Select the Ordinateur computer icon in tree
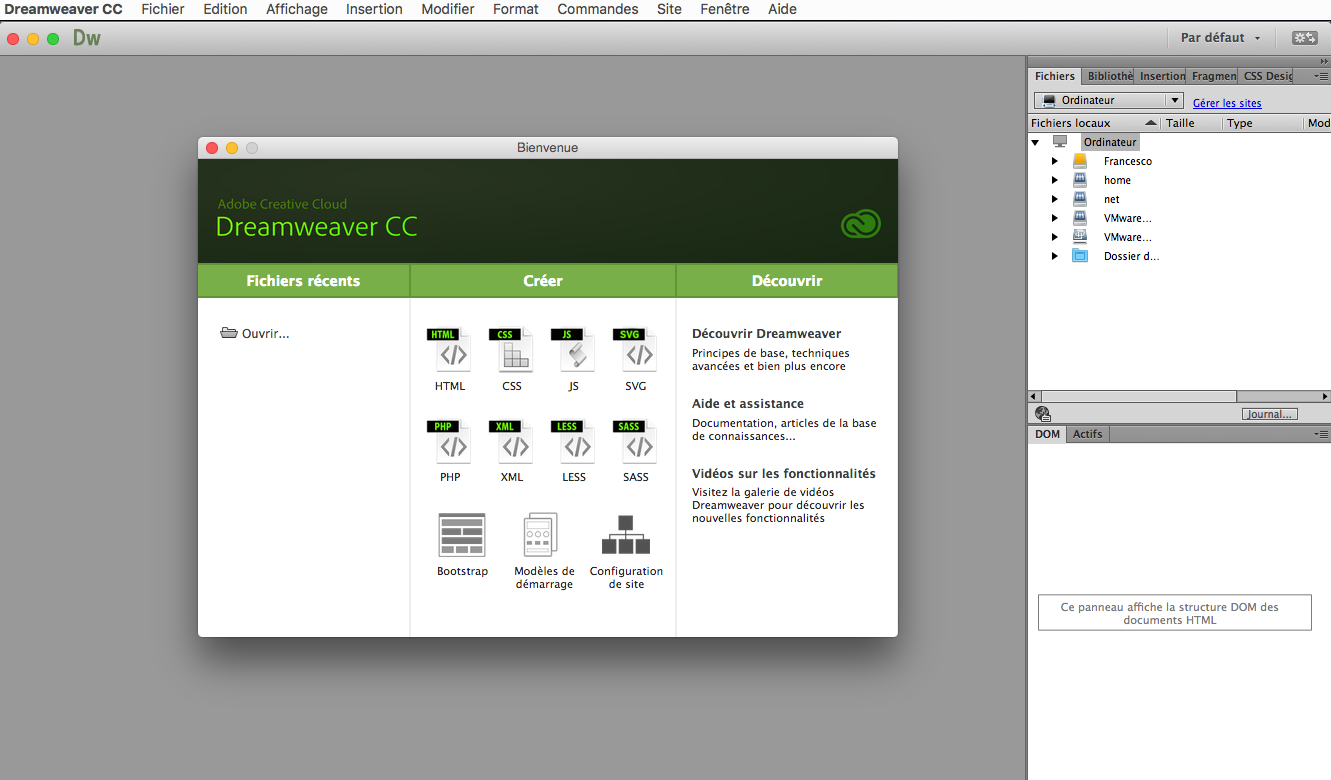This screenshot has height=780, width=1331. (x=1060, y=142)
